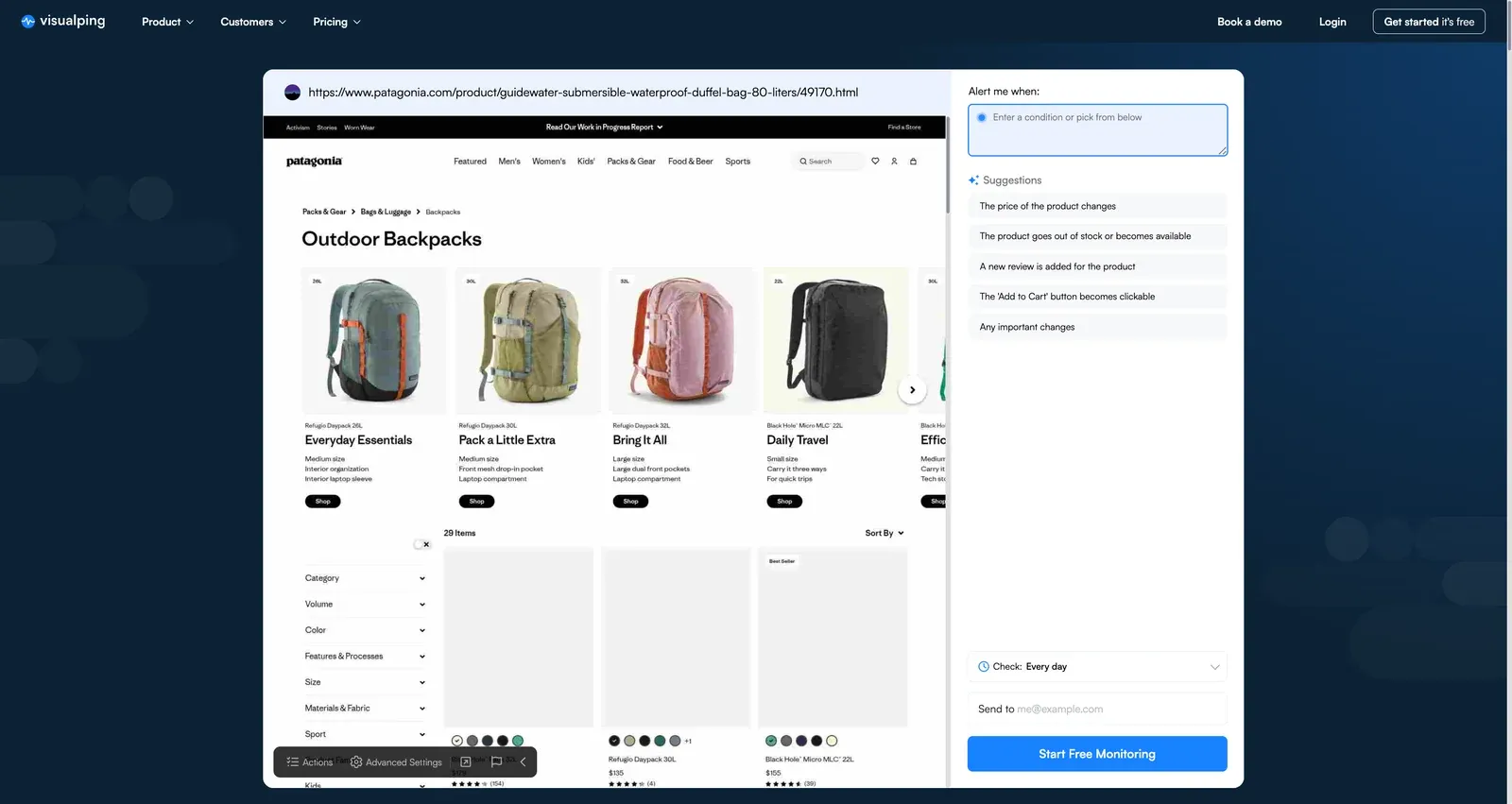This screenshot has width=1512, height=804.
Task: Expand the Color filter
Action: [365, 630]
